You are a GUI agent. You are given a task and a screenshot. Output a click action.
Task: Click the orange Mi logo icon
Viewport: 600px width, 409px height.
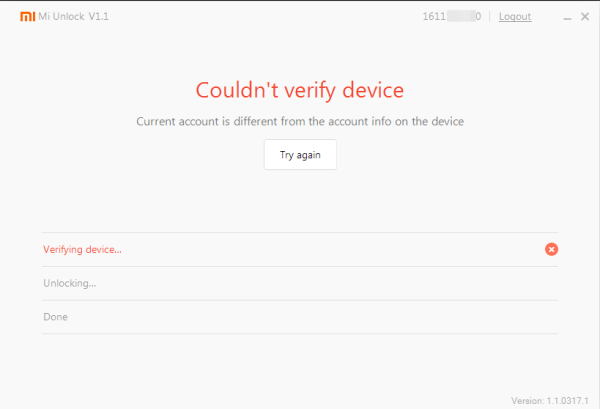[28, 16]
